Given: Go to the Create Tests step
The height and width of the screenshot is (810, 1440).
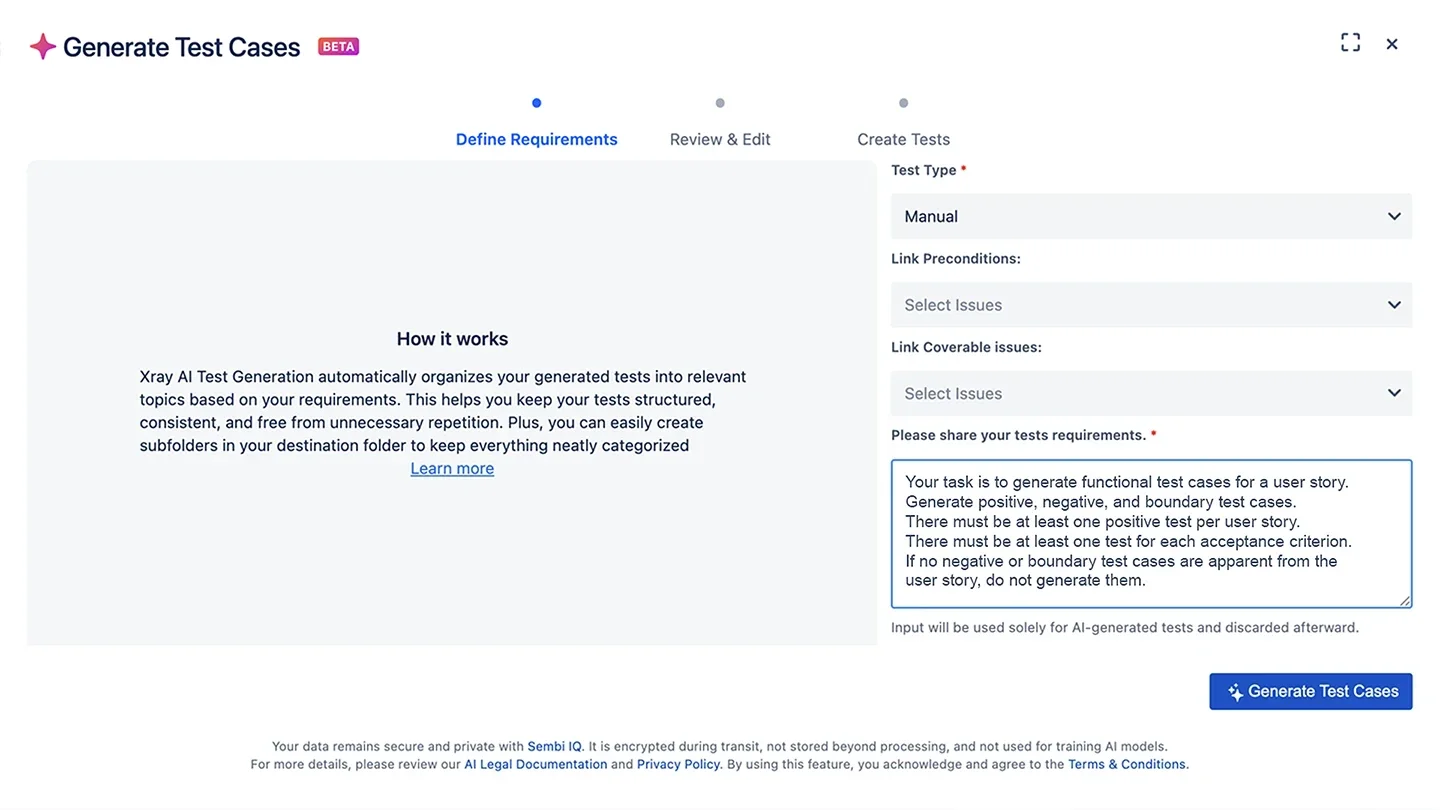Looking at the screenshot, I should pyautogui.click(x=903, y=139).
